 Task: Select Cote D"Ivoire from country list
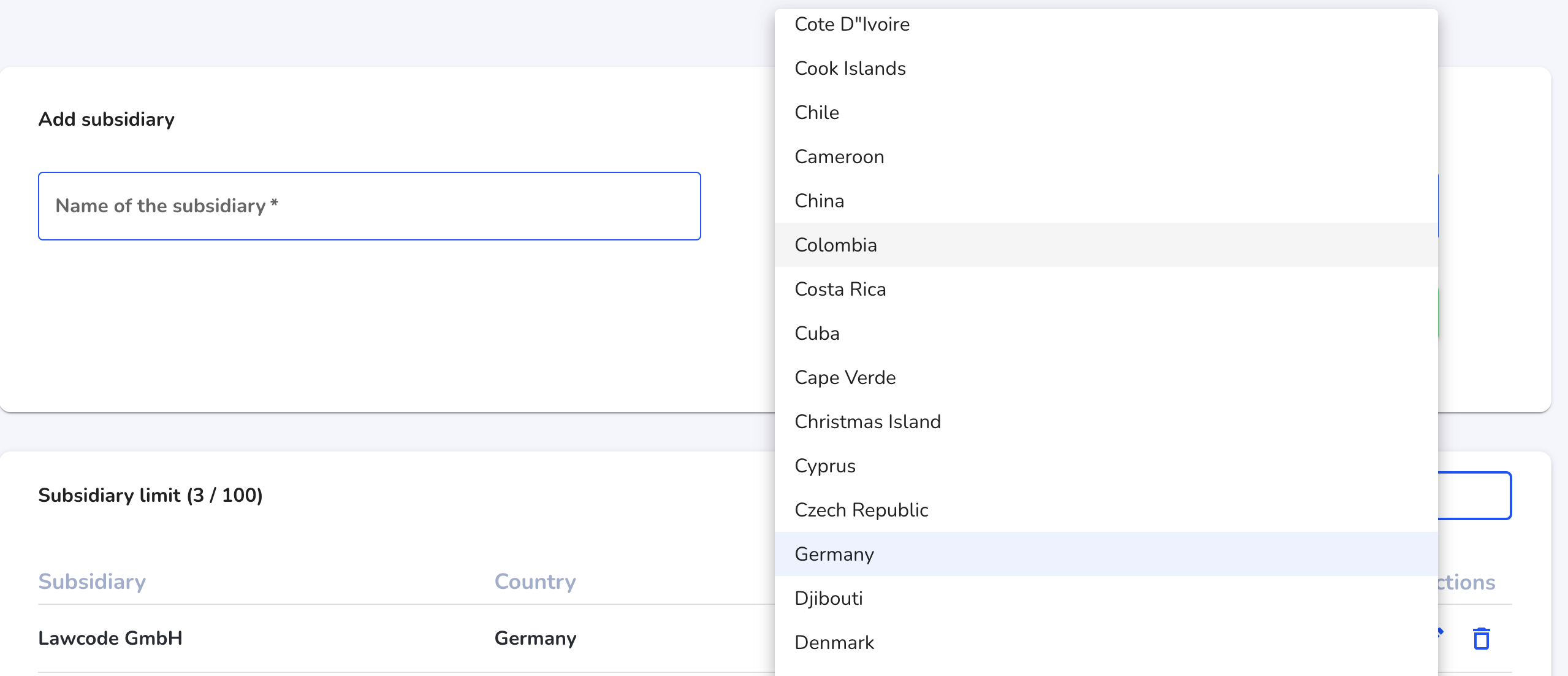[1106, 25]
